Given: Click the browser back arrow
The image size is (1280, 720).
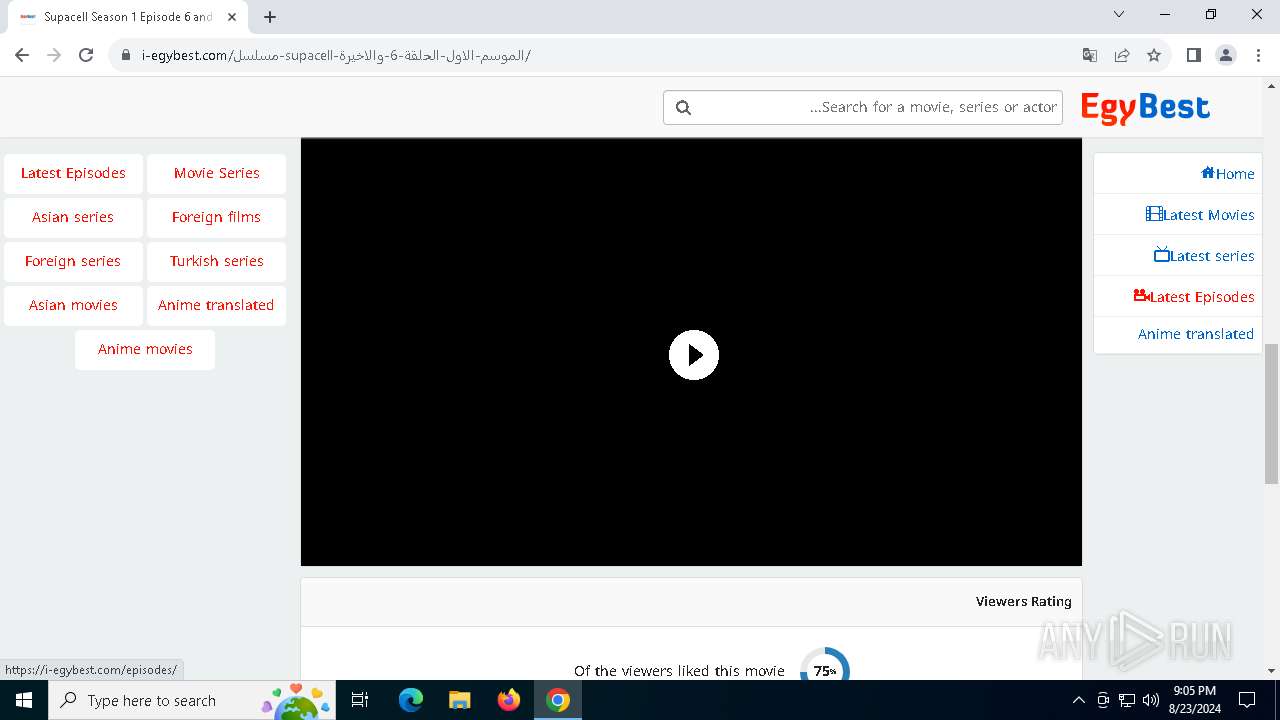Looking at the screenshot, I should coord(22,55).
